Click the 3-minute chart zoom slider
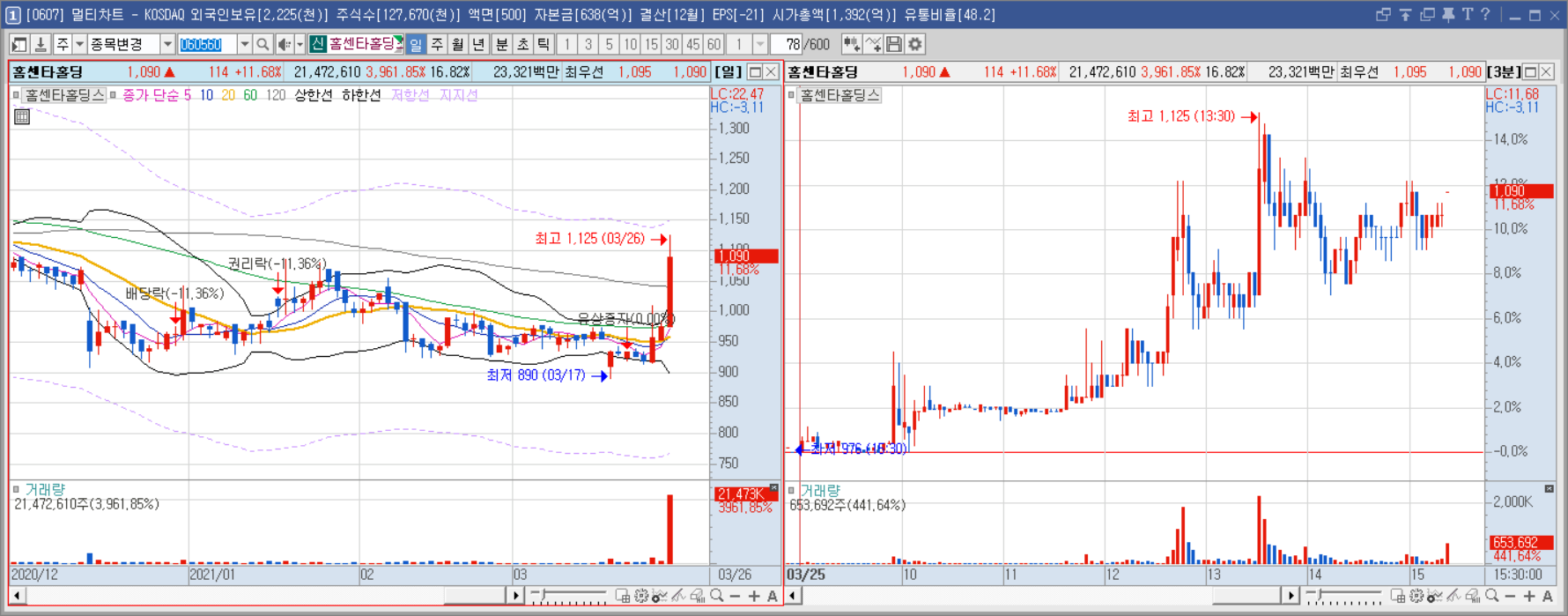The height and width of the screenshot is (616, 1568). click(x=1343, y=597)
